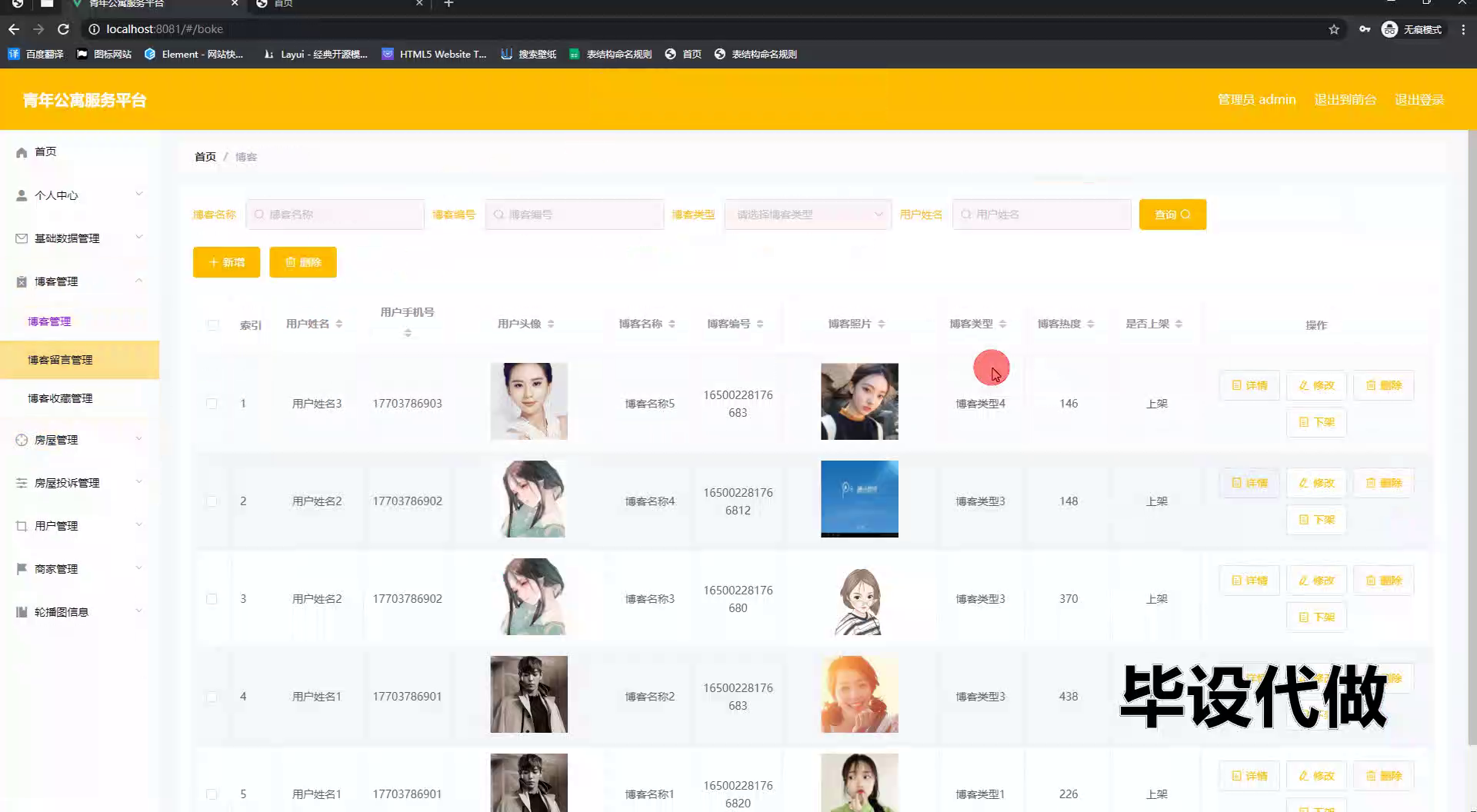Open the password key icon
The image size is (1477, 812).
coord(1365,29)
